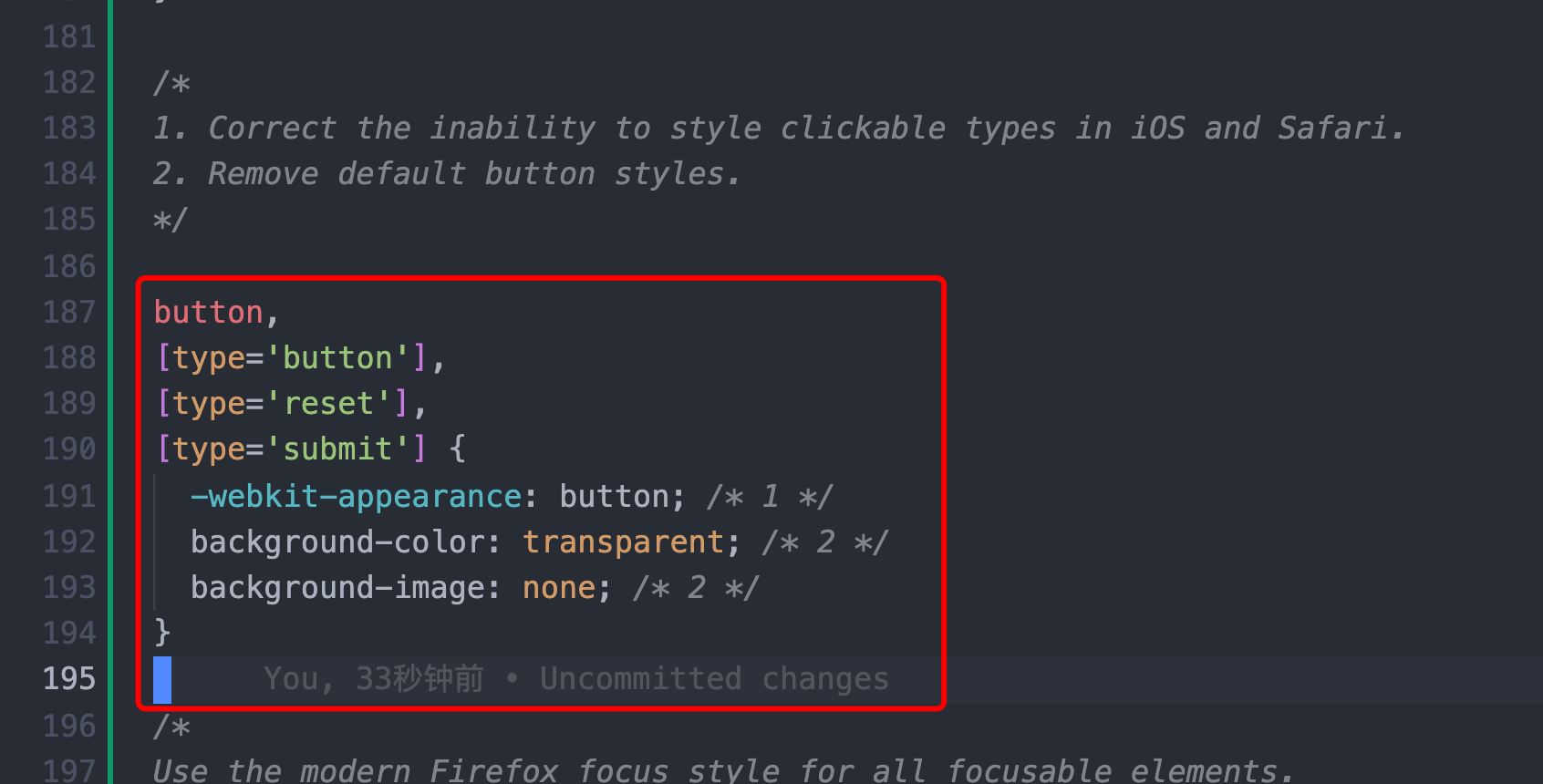Click the green git change bar beside line 190
The width and height of the screenshot is (1543, 784).
[110, 449]
